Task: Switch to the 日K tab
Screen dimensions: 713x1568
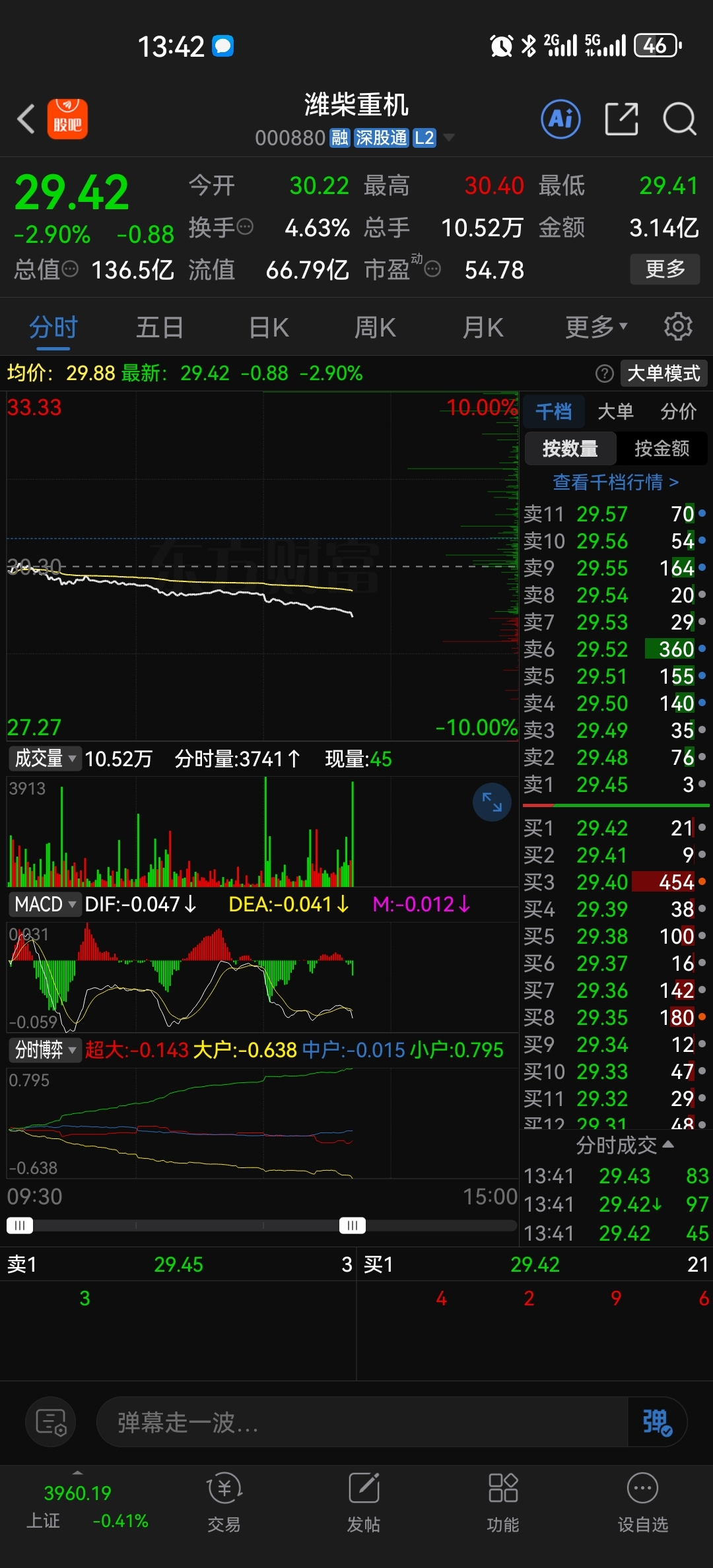Action: pyautogui.click(x=269, y=327)
